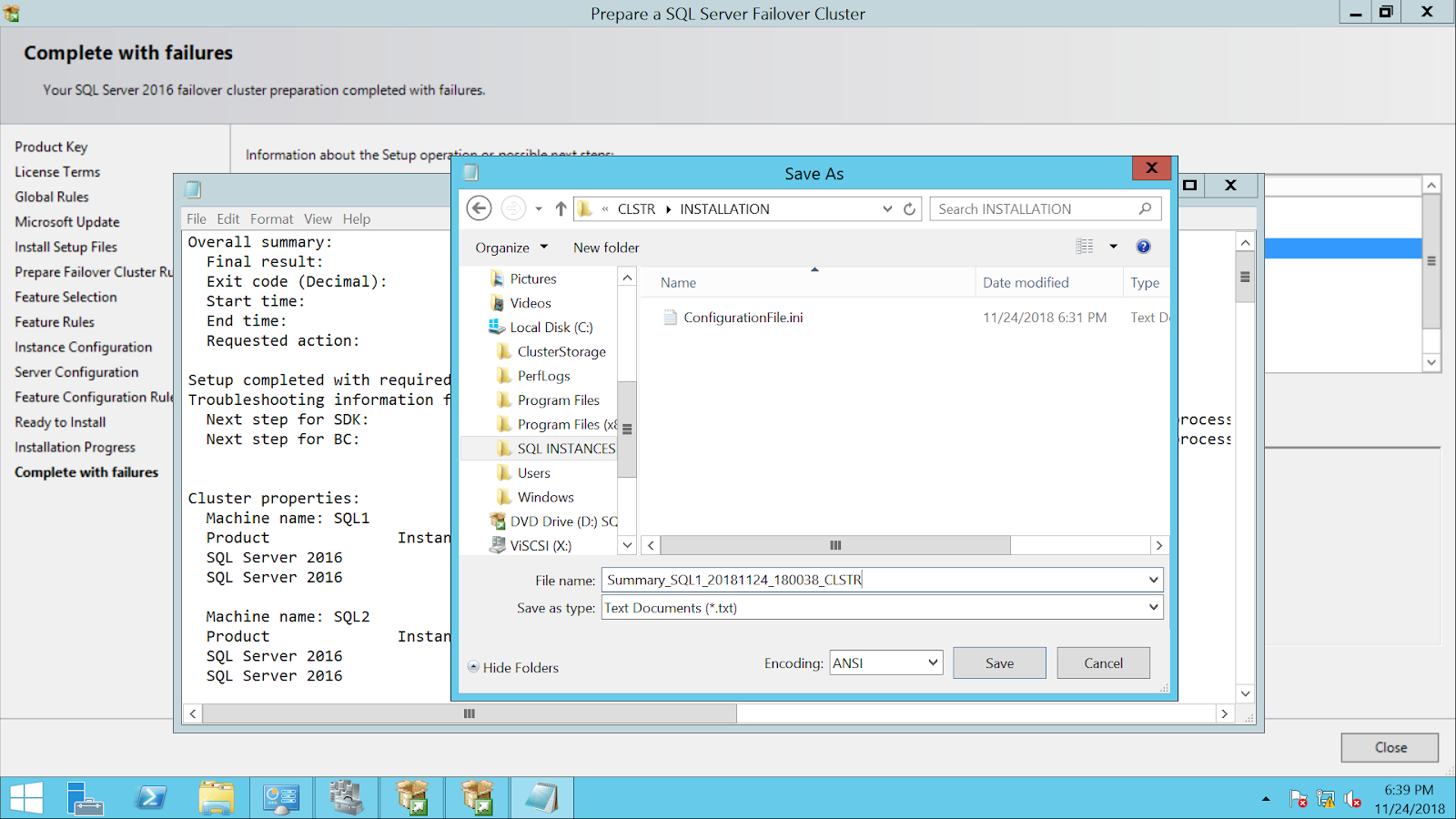Select the Pictures folder
Image resolution: width=1456 pixels, height=819 pixels.
click(522, 278)
